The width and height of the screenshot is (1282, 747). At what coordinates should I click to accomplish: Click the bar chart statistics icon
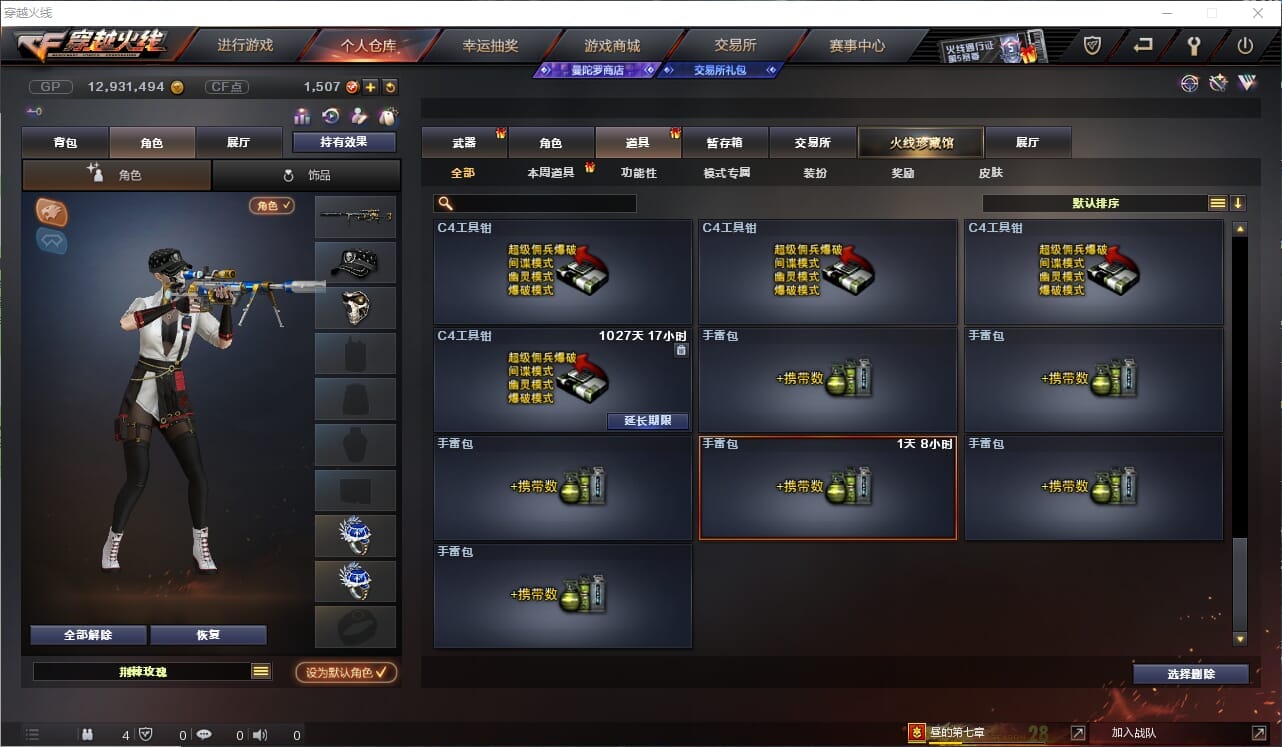(x=302, y=116)
